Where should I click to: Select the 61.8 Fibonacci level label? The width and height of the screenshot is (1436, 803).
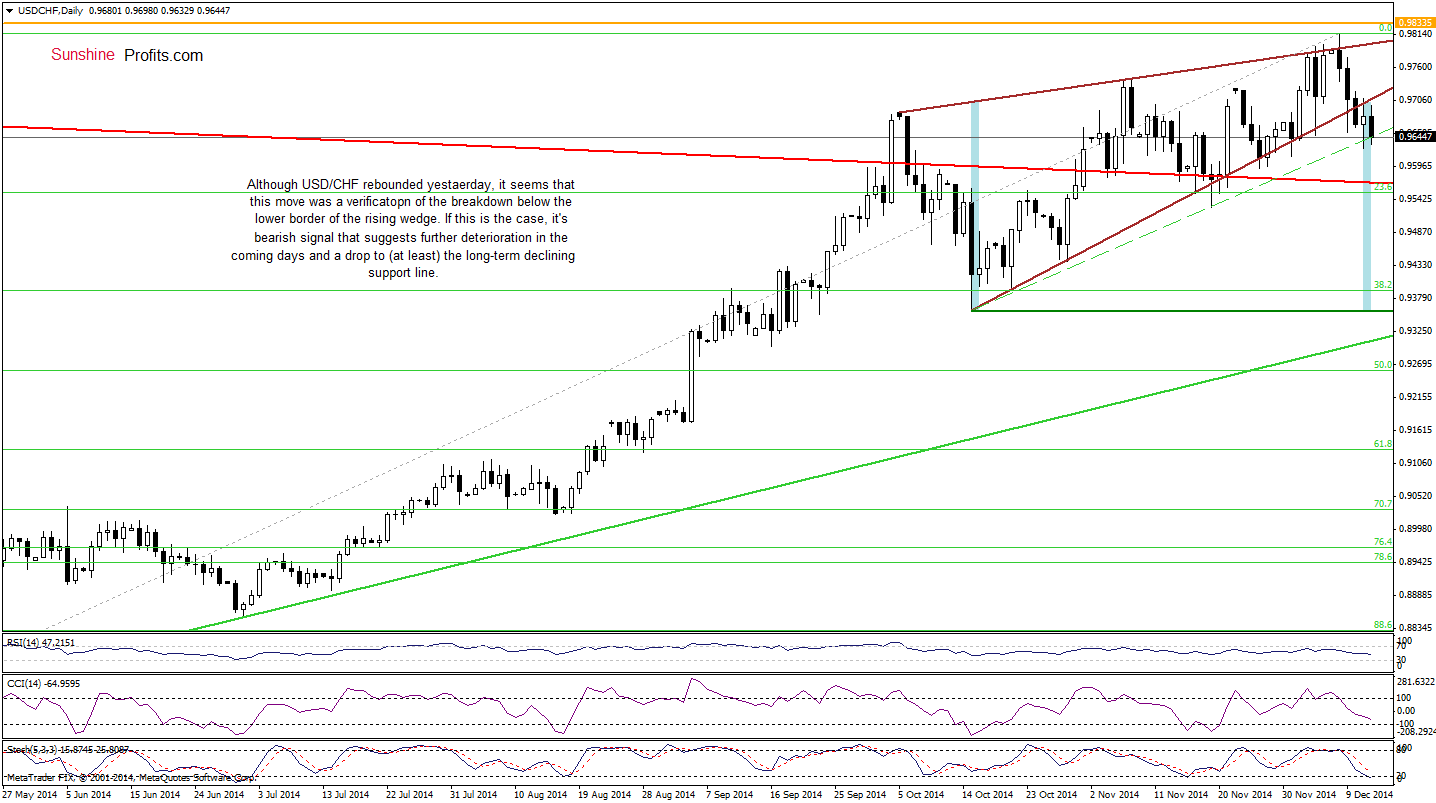tap(1384, 444)
